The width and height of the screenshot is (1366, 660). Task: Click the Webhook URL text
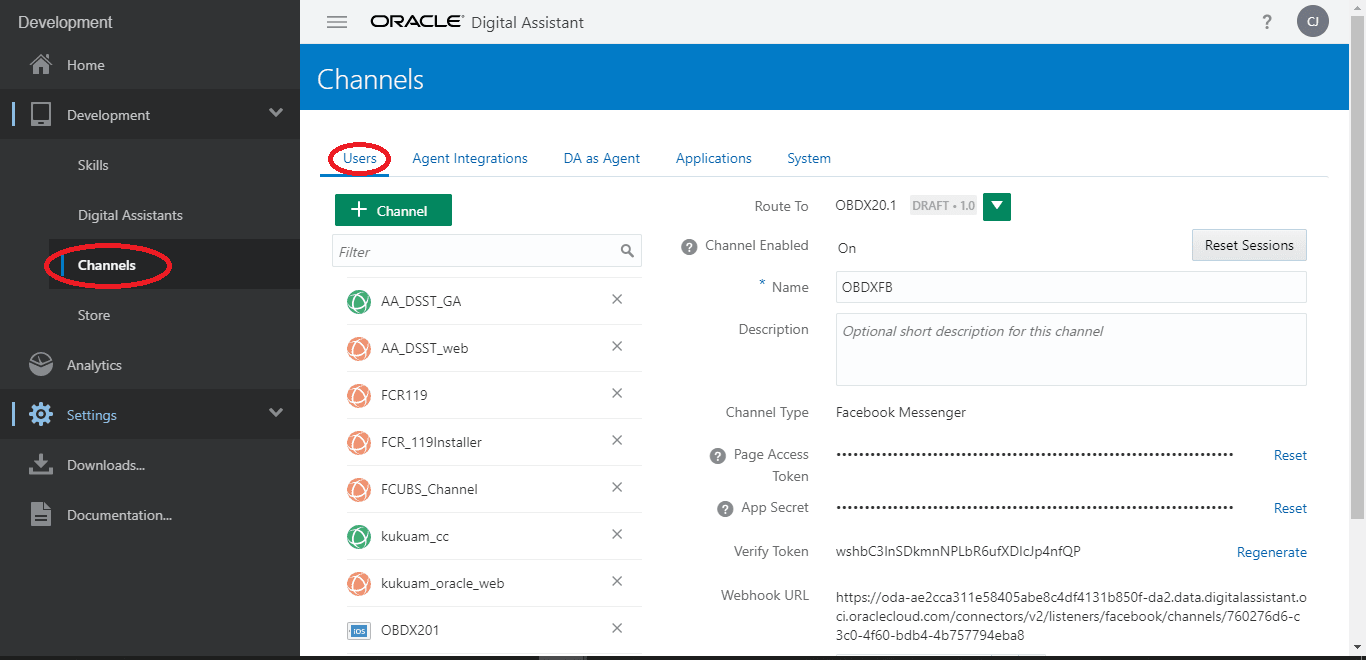click(1071, 616)
